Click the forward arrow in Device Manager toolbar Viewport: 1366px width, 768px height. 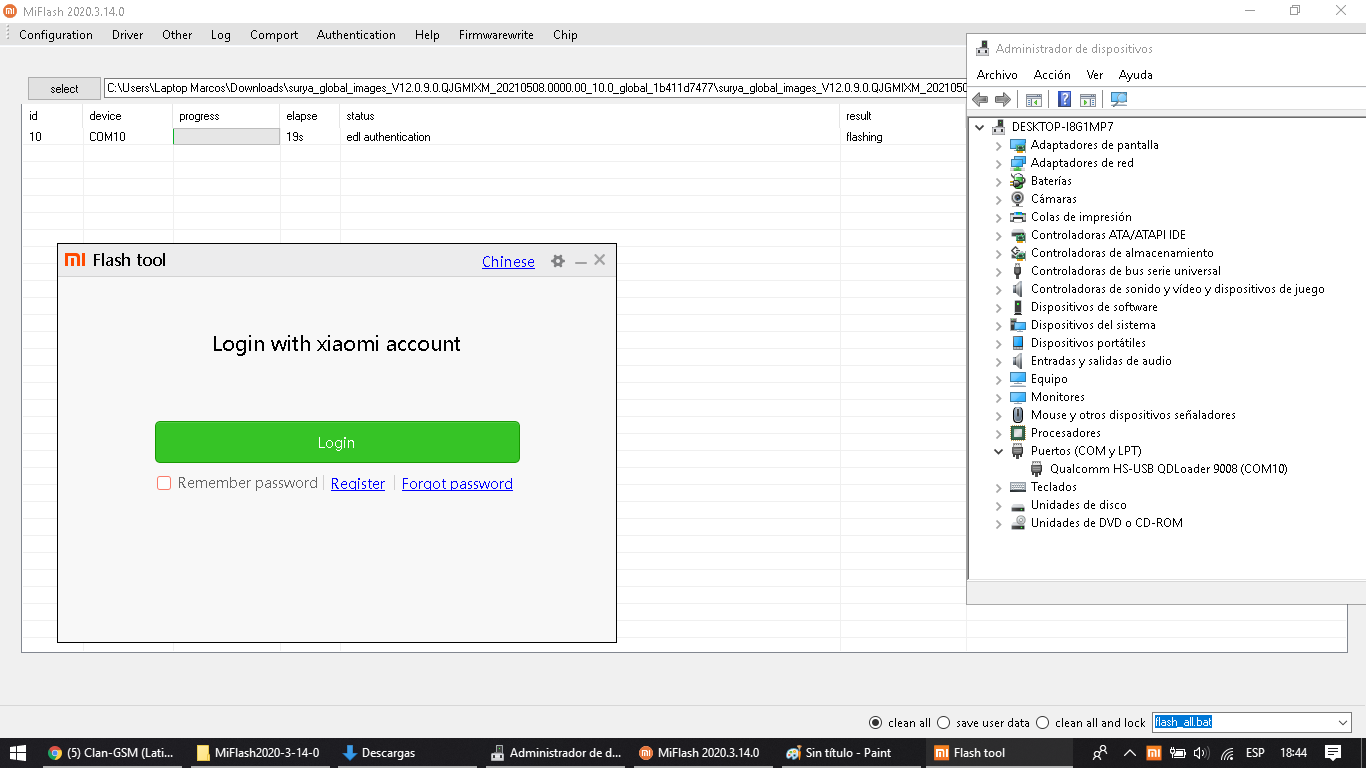coord(1002,99)
